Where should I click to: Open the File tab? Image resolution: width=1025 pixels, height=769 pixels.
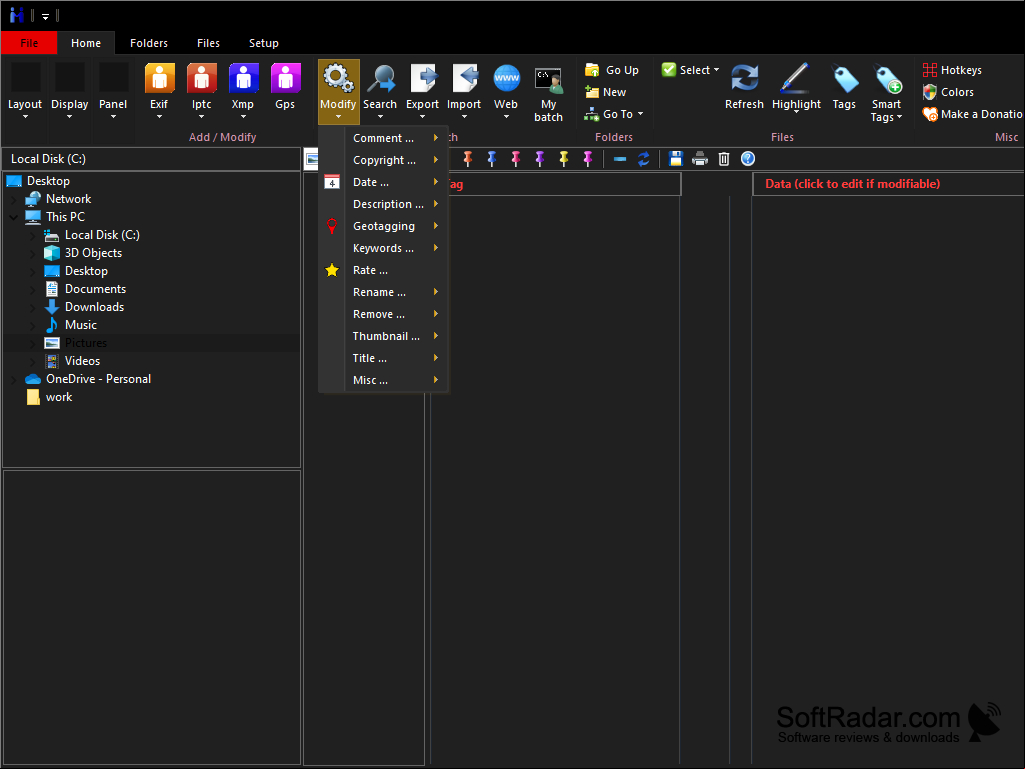coord(29,43)
